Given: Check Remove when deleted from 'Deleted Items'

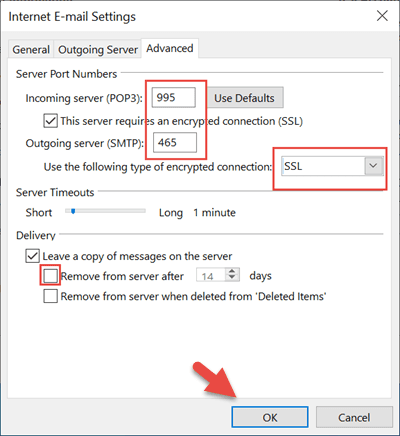Looking at the screenshot, I should [50, 296].
